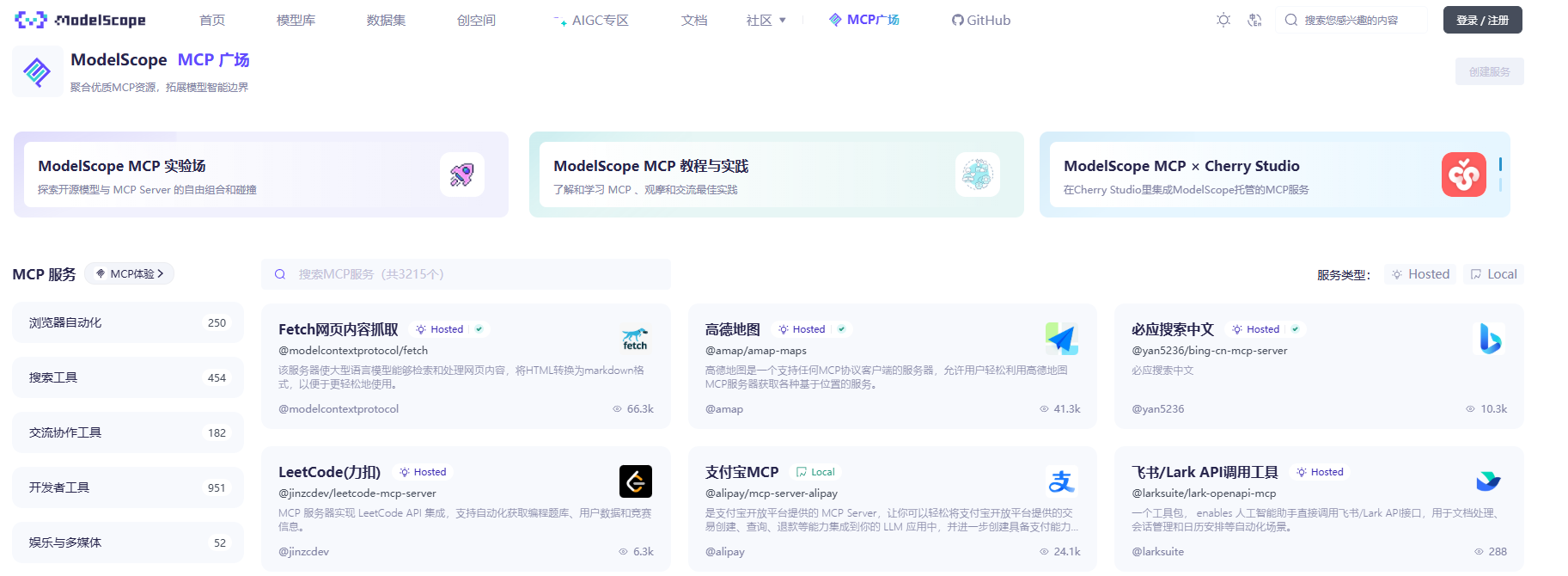Open the 飞书/Lark API调用工具 title
The width and height of the screenshot is (1568, 576).
tap(1205, 472)
